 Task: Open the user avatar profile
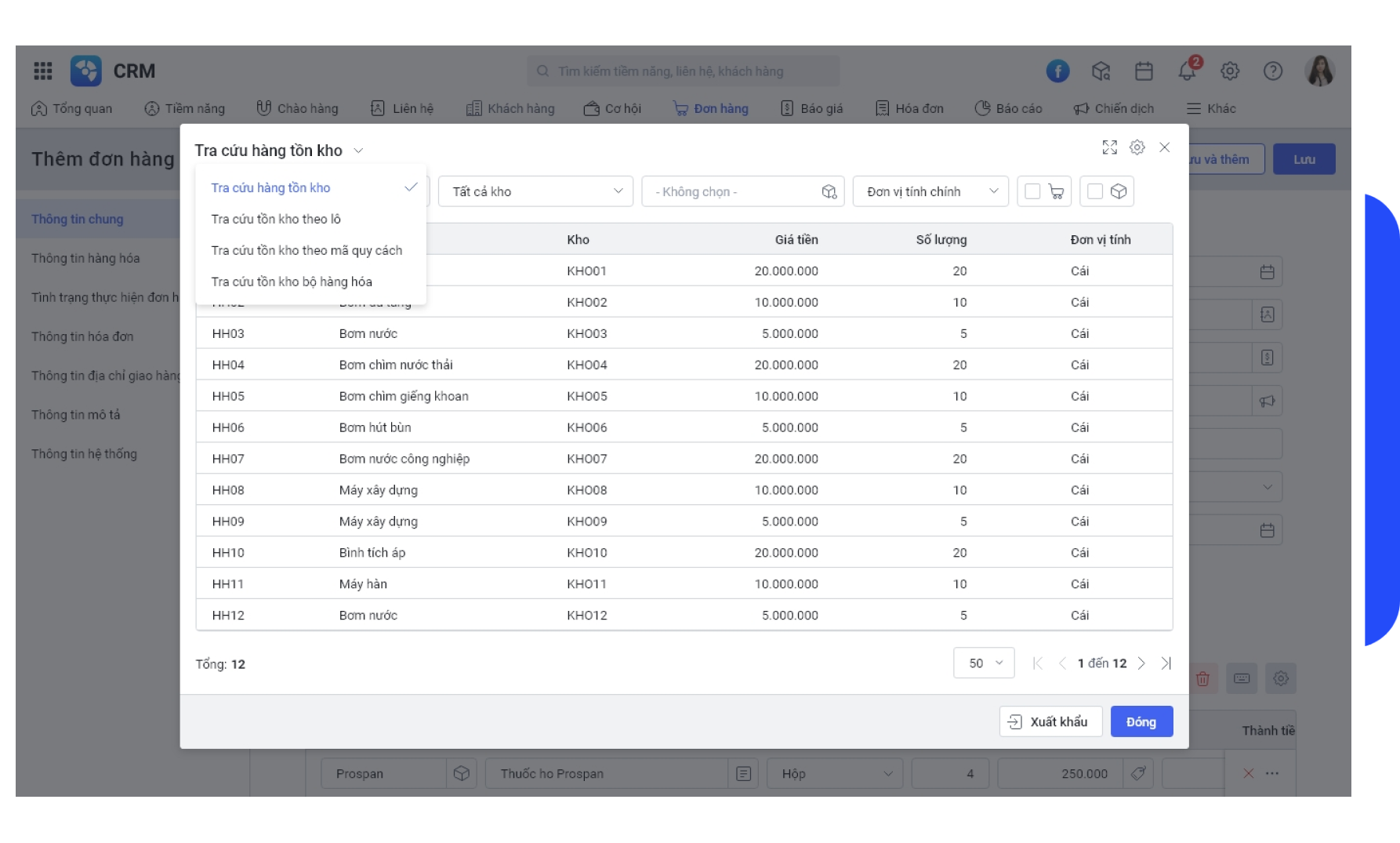tap(1320, 71)
